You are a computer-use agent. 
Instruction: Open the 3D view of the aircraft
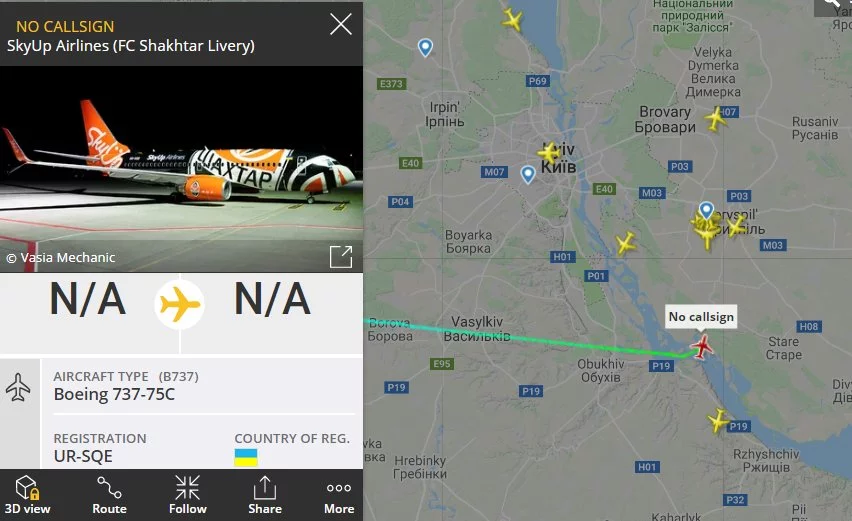coord(27,495)
